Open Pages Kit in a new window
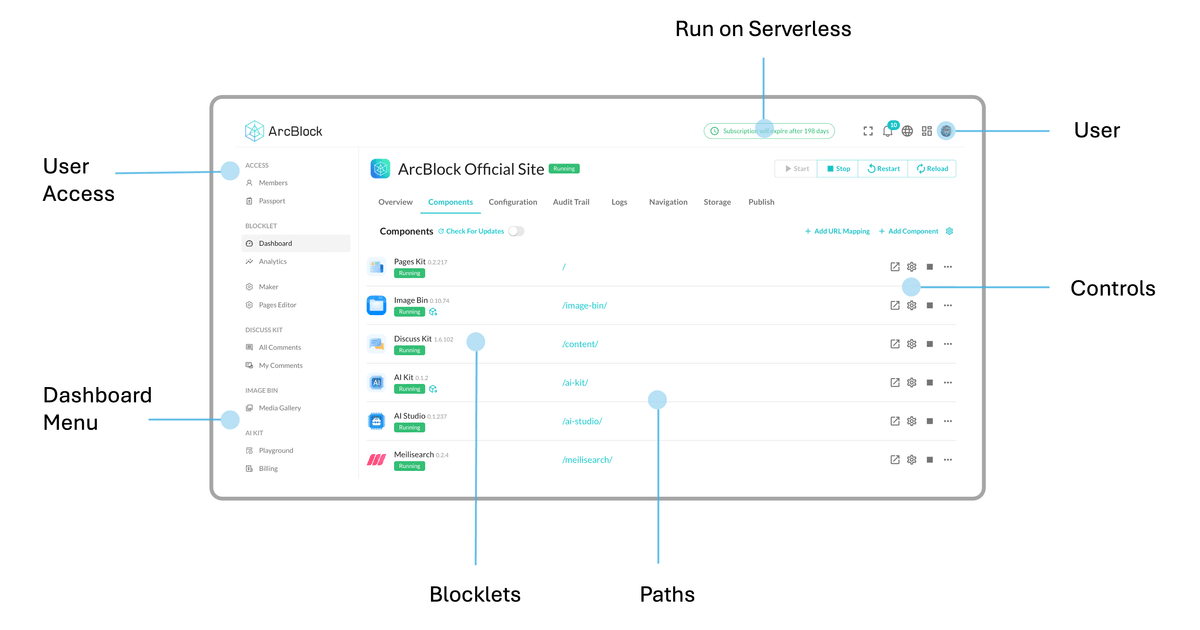This screenshot has width=1200, height=630. (x=895, y=267)
